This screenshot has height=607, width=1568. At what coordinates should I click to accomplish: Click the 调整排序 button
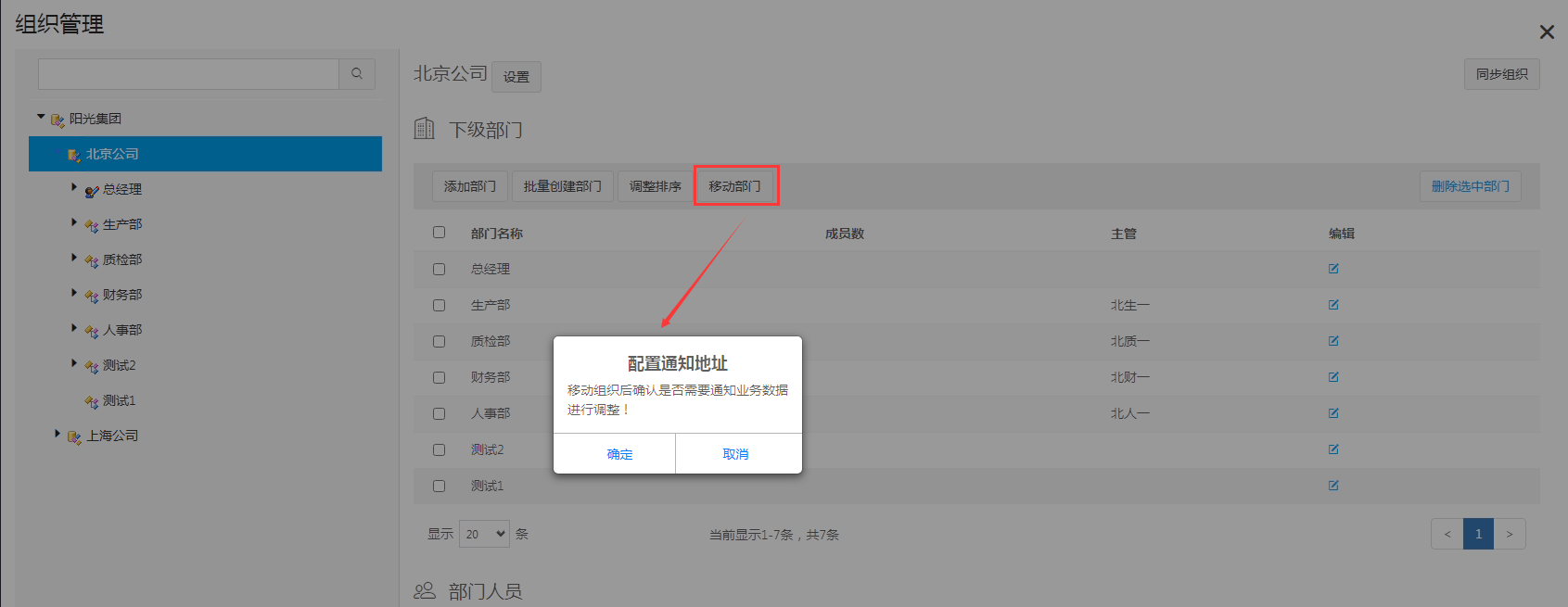tap(655, 186)
